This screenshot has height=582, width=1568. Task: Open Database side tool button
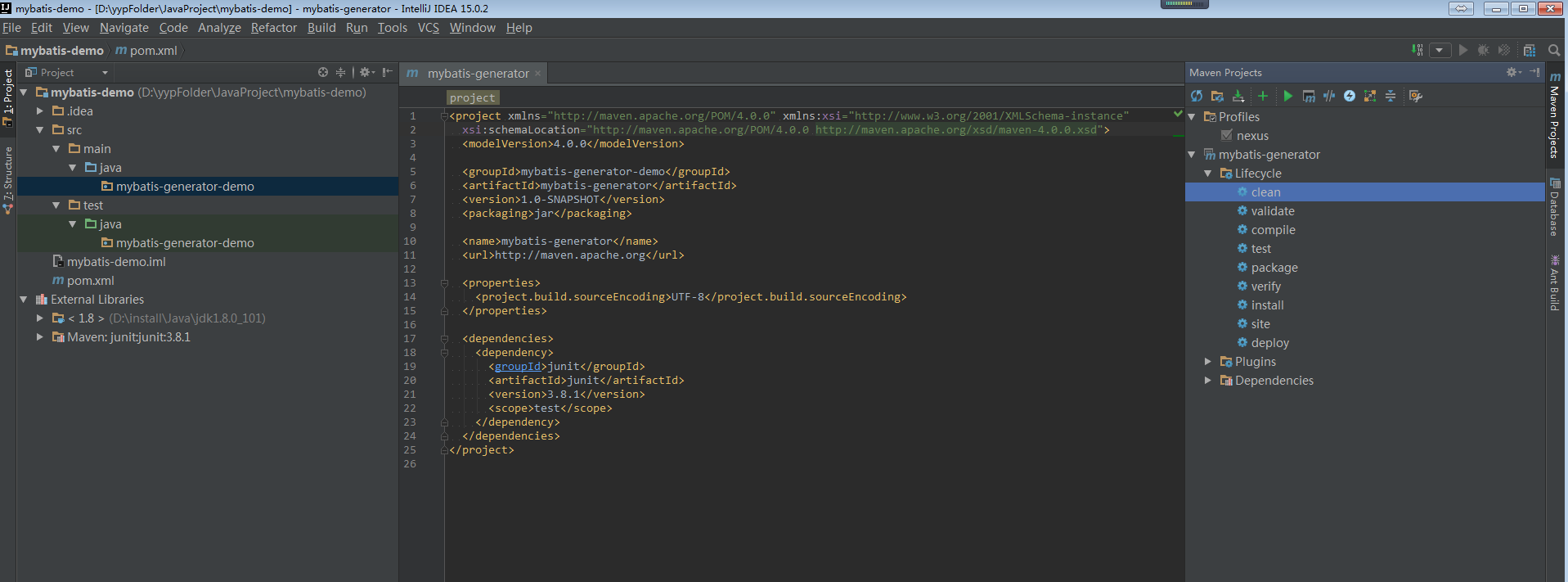[1554, 207]
